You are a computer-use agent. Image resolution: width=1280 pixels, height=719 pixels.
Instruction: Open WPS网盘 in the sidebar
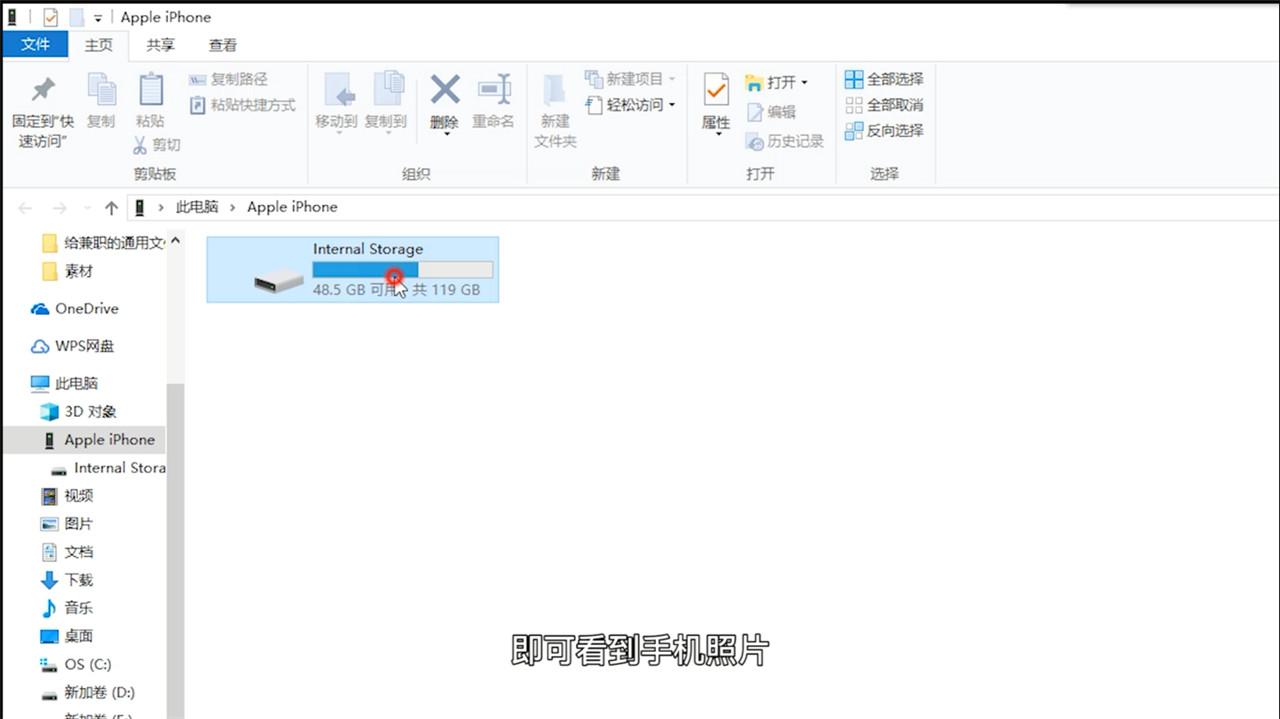[x=72, y=346]
